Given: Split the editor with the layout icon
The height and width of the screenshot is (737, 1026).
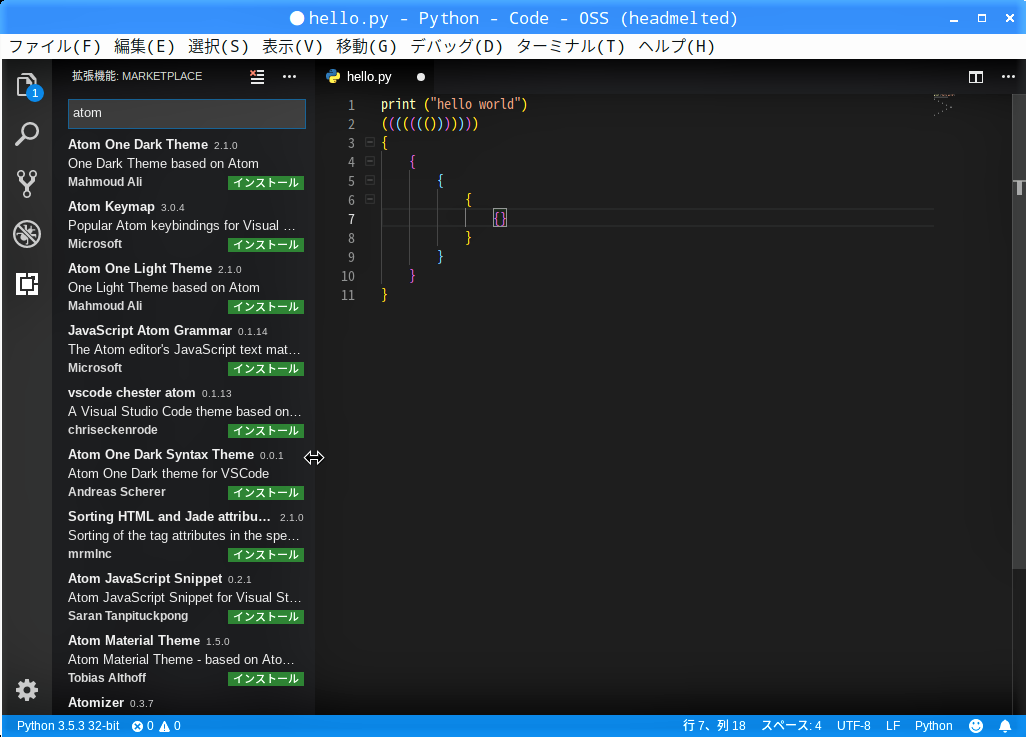Looking at the screenshot, I should (976, 77).
